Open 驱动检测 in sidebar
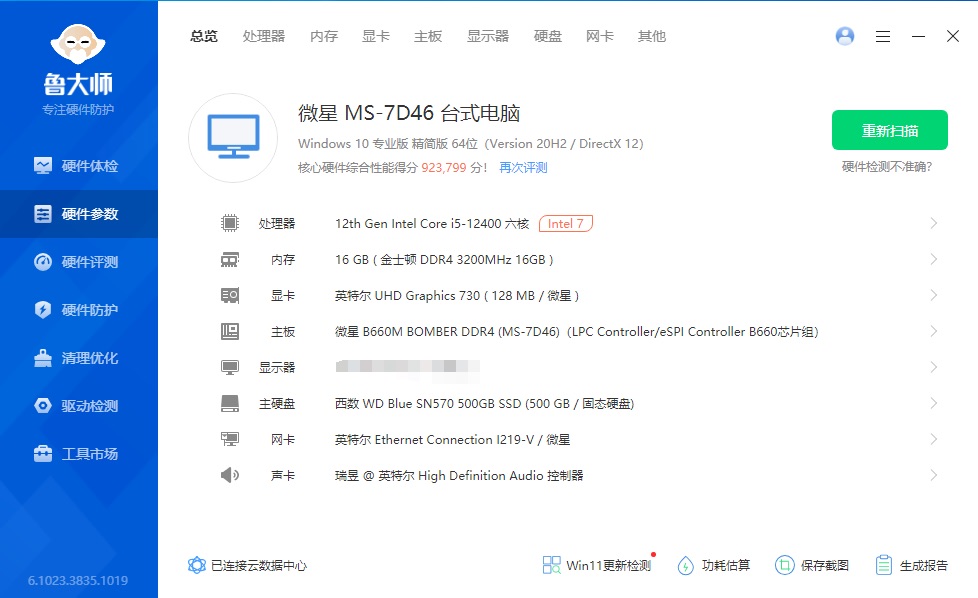This screenshot has width=978, height=598. 79,406
